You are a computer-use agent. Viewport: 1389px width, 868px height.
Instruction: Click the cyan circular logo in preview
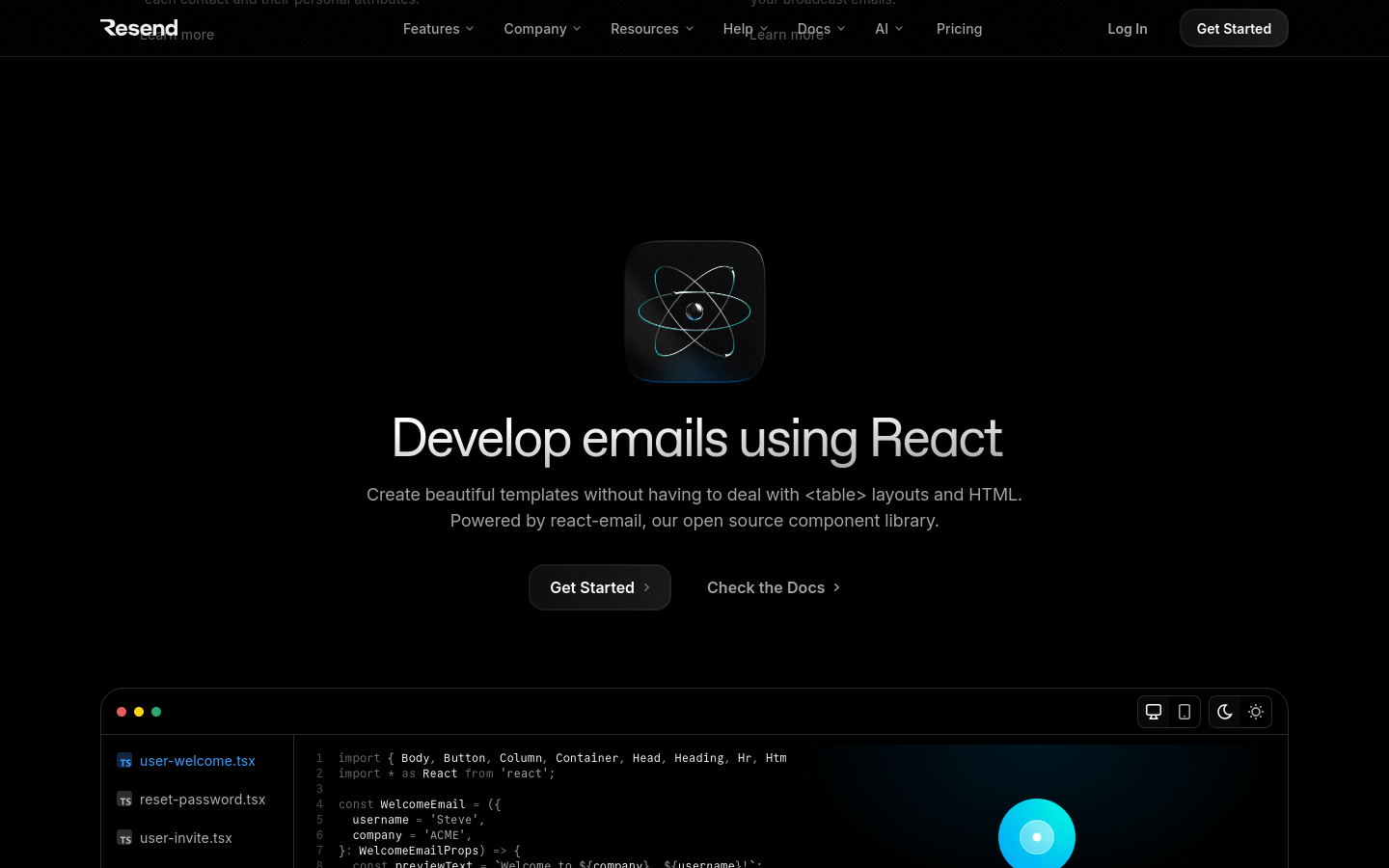[1037, 836]
